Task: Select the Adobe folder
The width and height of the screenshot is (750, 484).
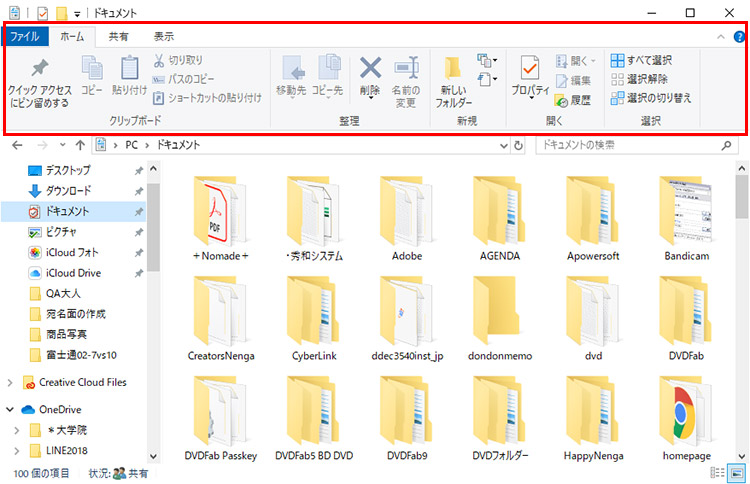Action: click(407, 219)
